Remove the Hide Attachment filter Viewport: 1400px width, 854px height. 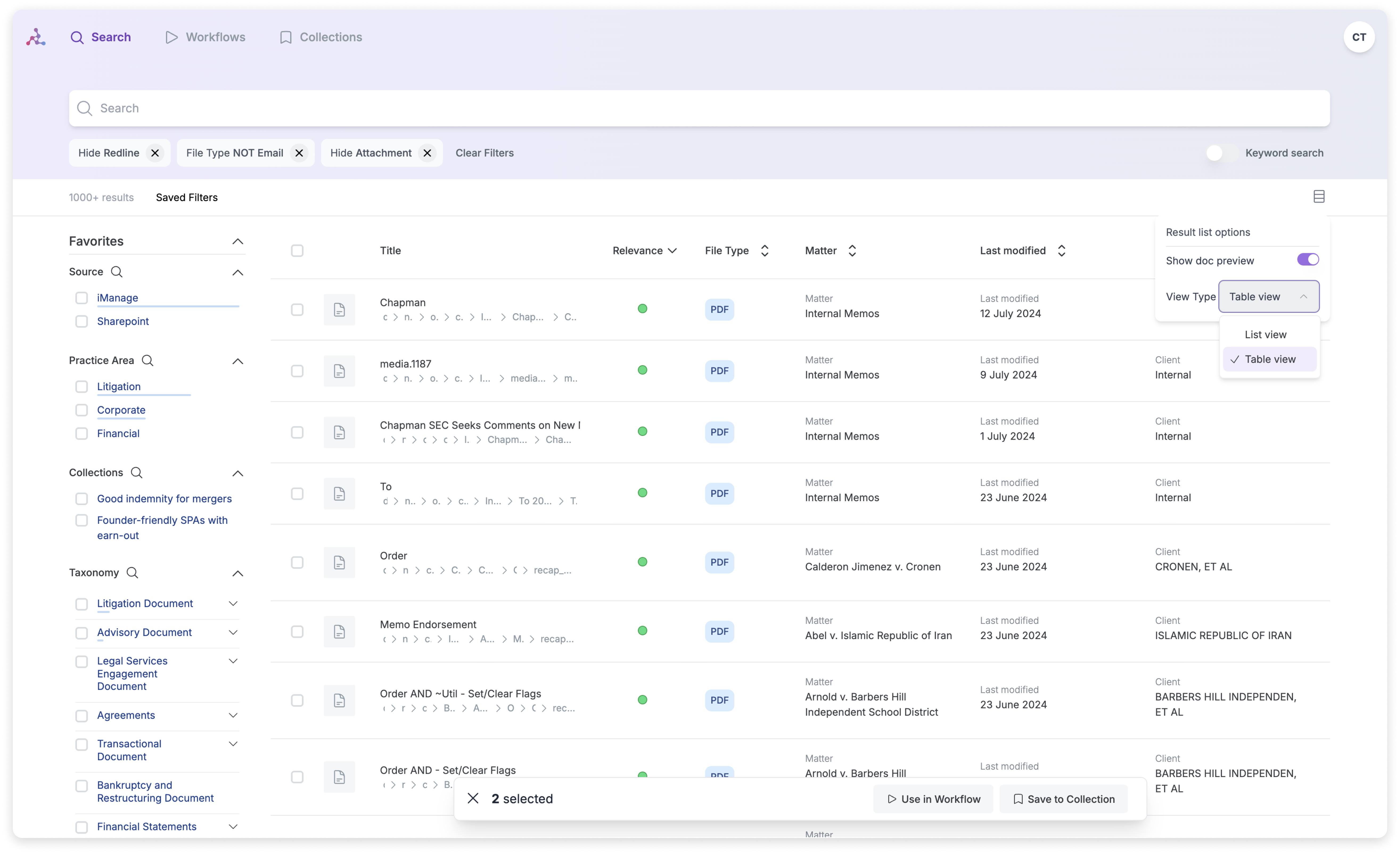[427, 153]
